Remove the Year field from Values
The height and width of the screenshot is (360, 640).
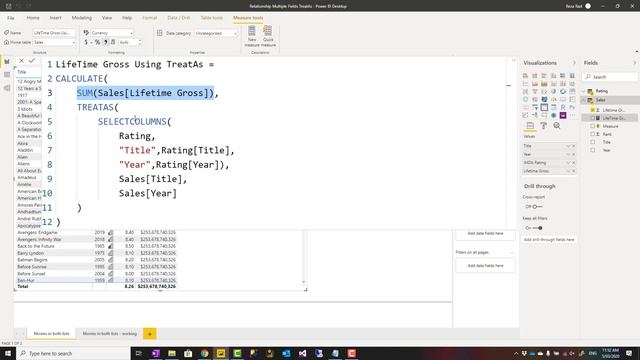coord(573,154)
